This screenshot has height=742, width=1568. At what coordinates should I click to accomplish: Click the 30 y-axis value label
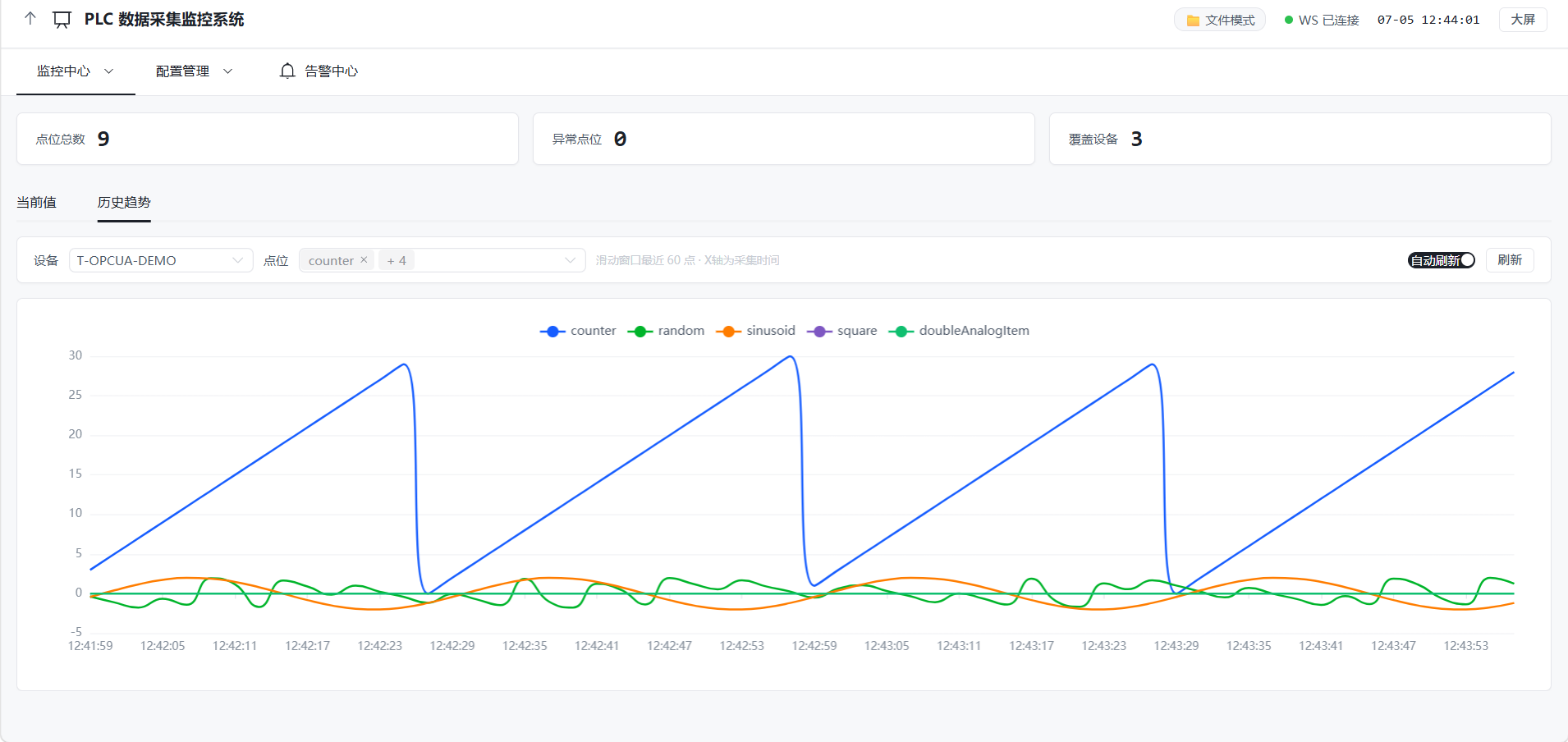point(76,355)
